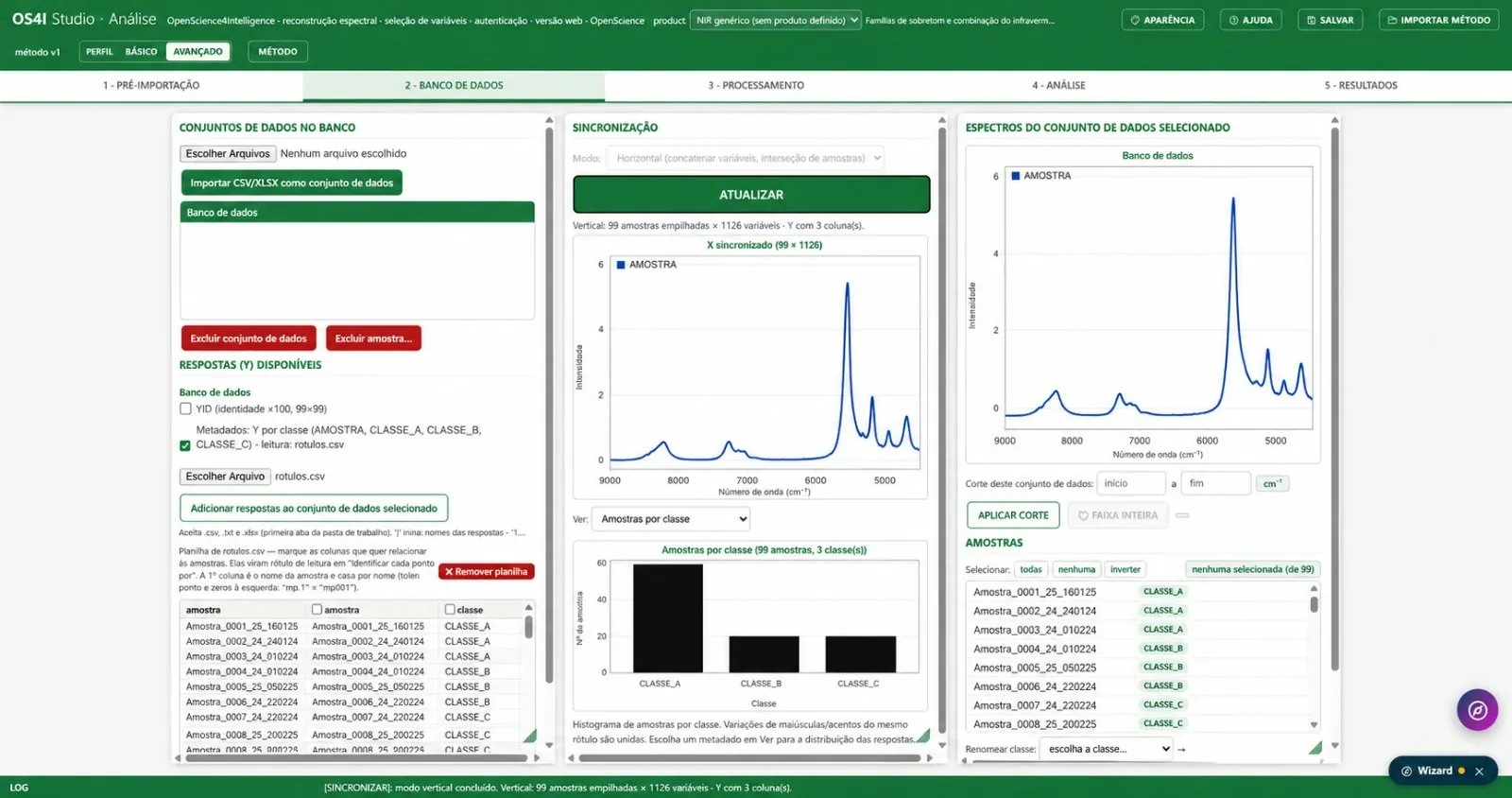Select the Banco de dados dataset row
Screen dimensions: 1512x798
(x=357, y=213)
